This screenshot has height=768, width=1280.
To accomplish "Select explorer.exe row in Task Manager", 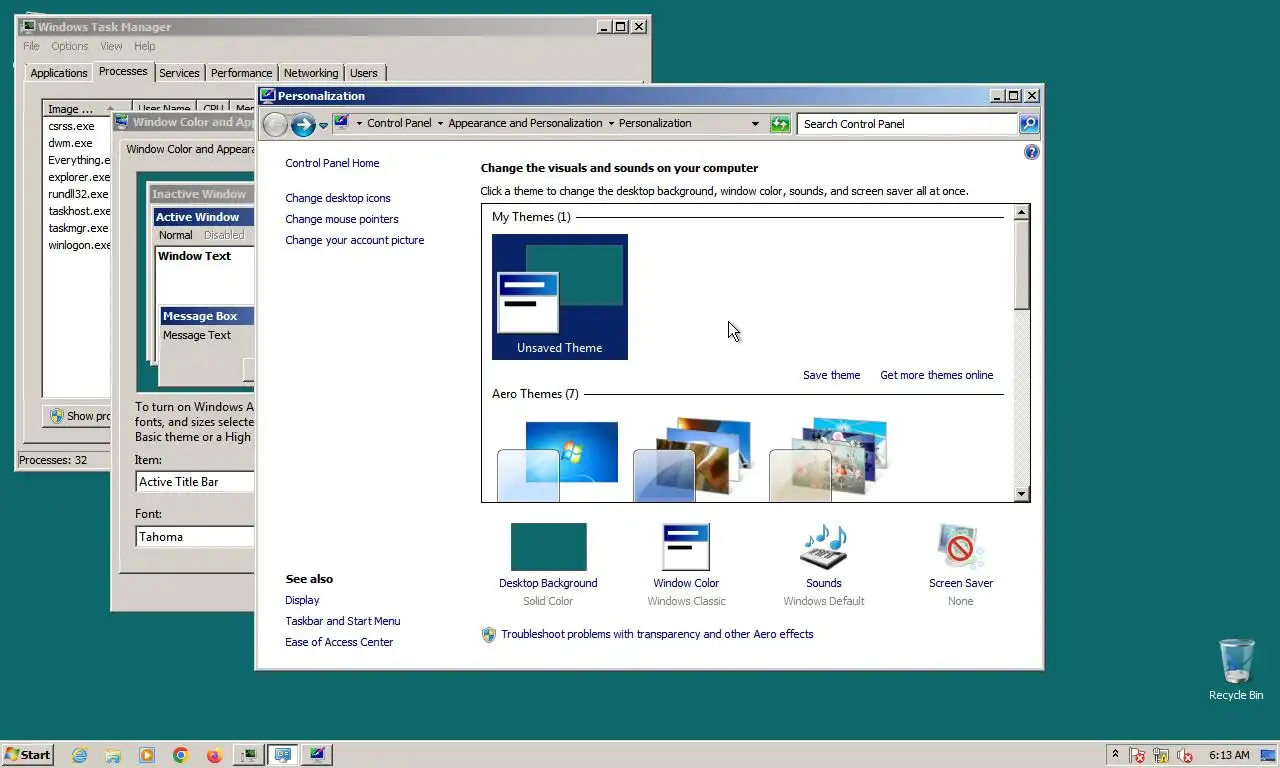I will pos(79,177).
